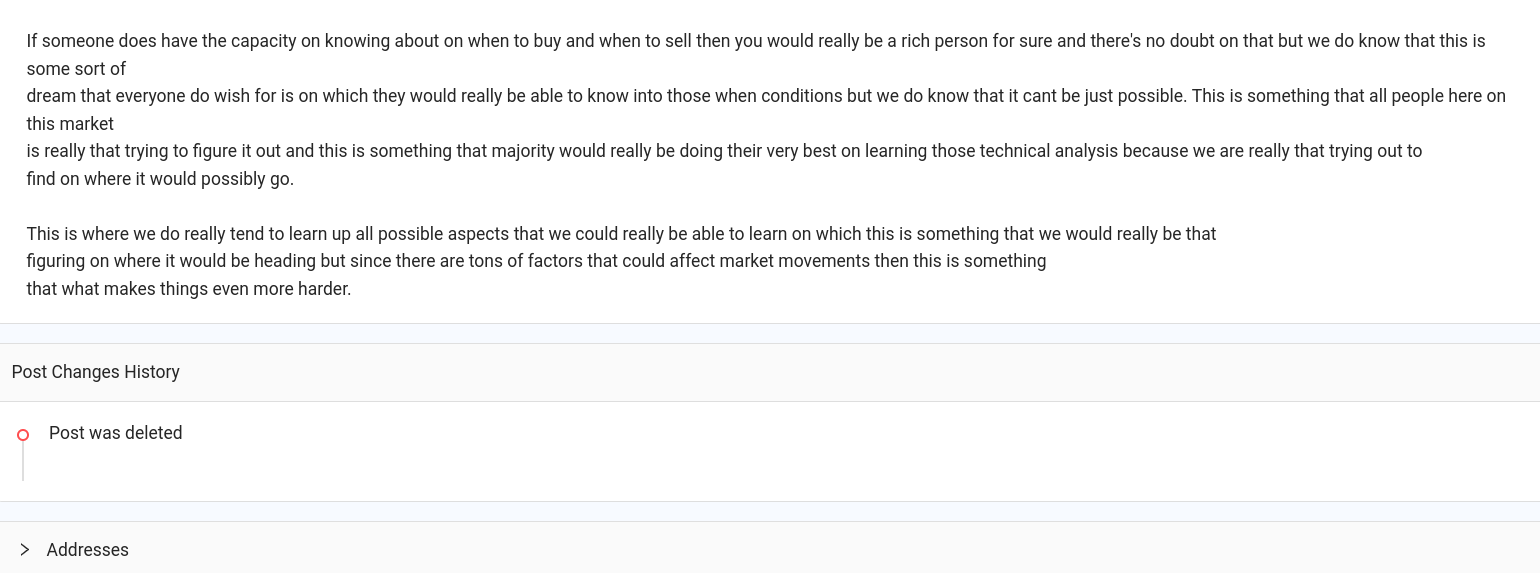Click "find on where it would possibly go."
Viewport: 1540px width, 573px height.
[160, 179]
